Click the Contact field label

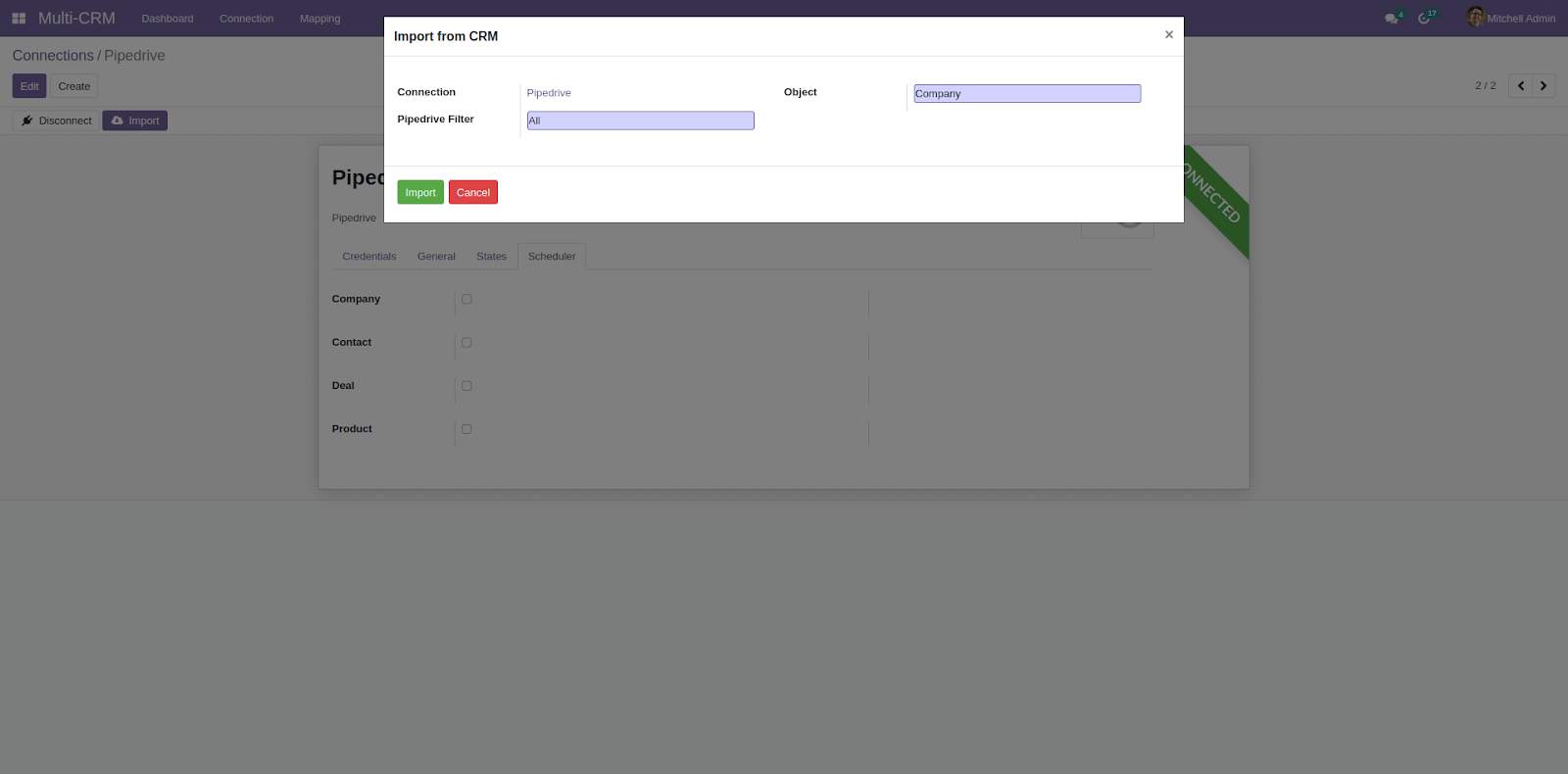pos(352,343)
